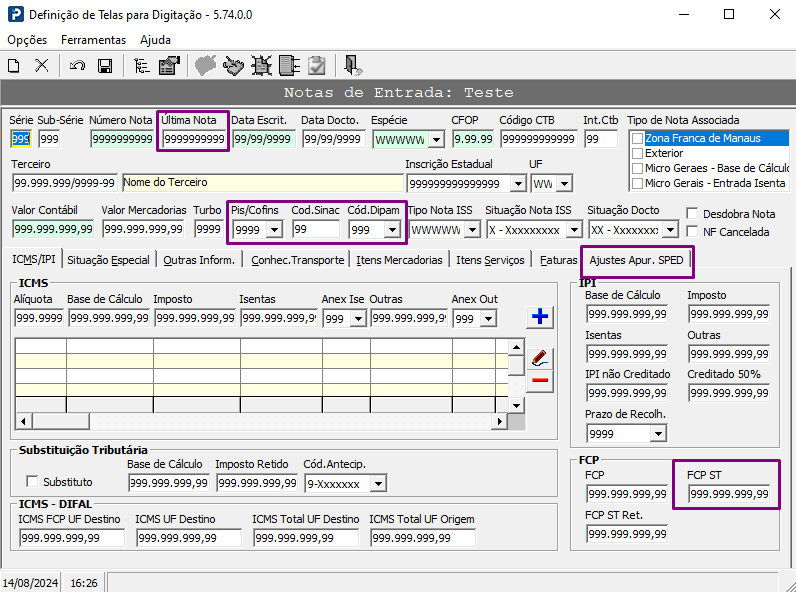This screenshot has width=796, height=592.
Task: Open the Ferramentas menu
Action: pos(93,40)
